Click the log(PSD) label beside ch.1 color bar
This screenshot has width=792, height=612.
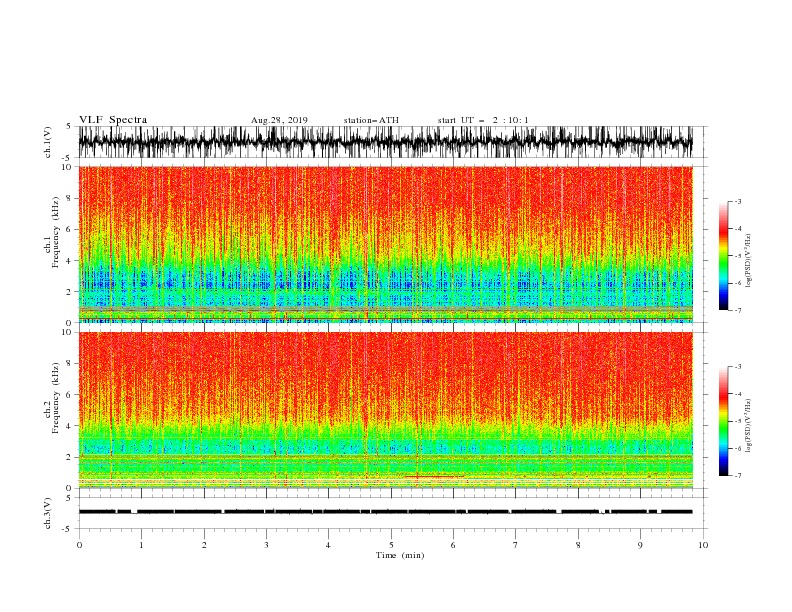(x=748, y=261)
